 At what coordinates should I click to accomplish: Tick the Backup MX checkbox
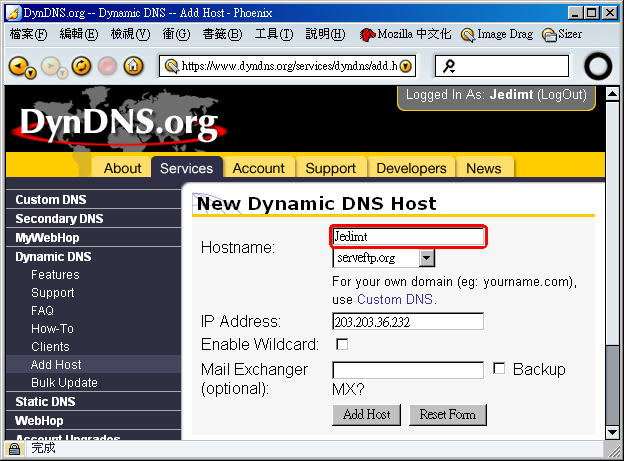click(x=499, y=368)
